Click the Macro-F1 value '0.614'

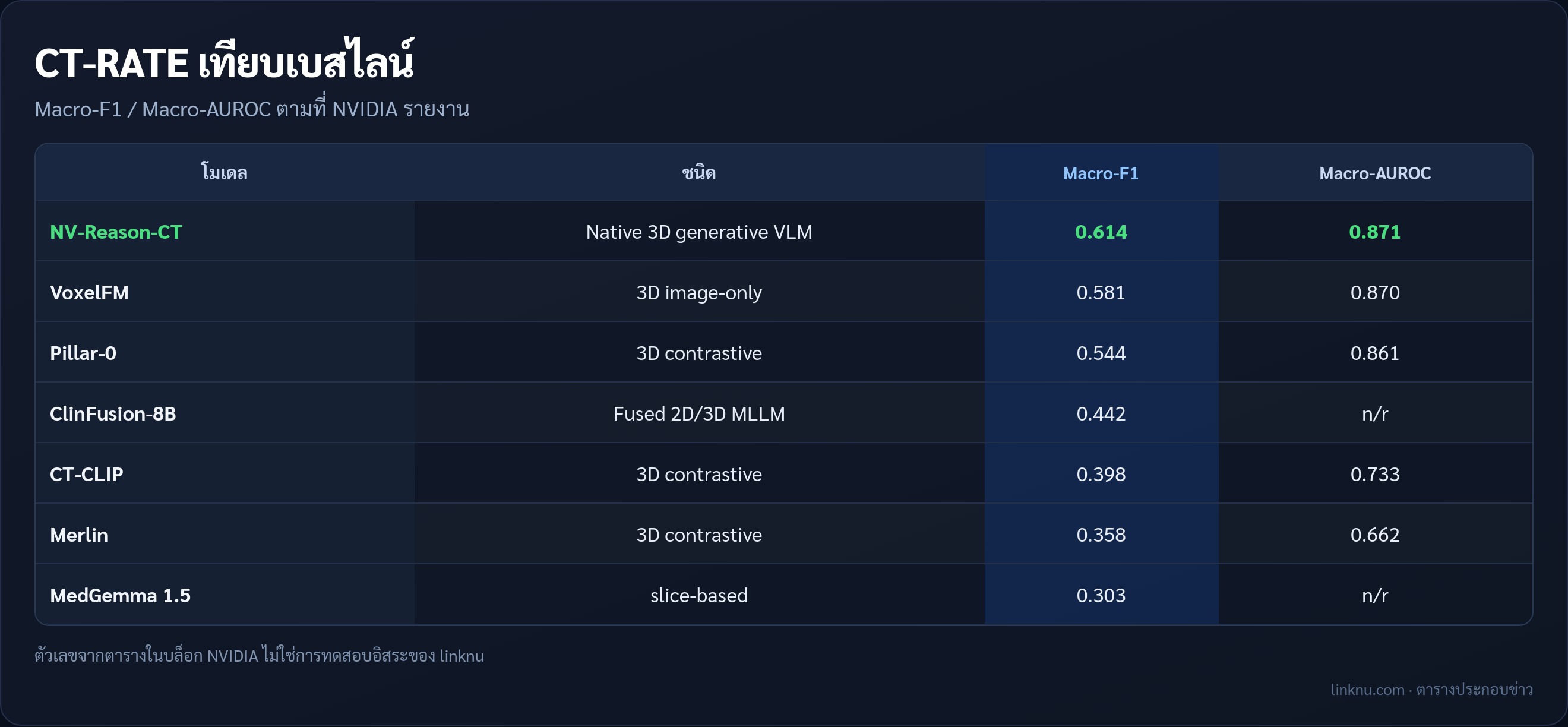point(1101,232)
